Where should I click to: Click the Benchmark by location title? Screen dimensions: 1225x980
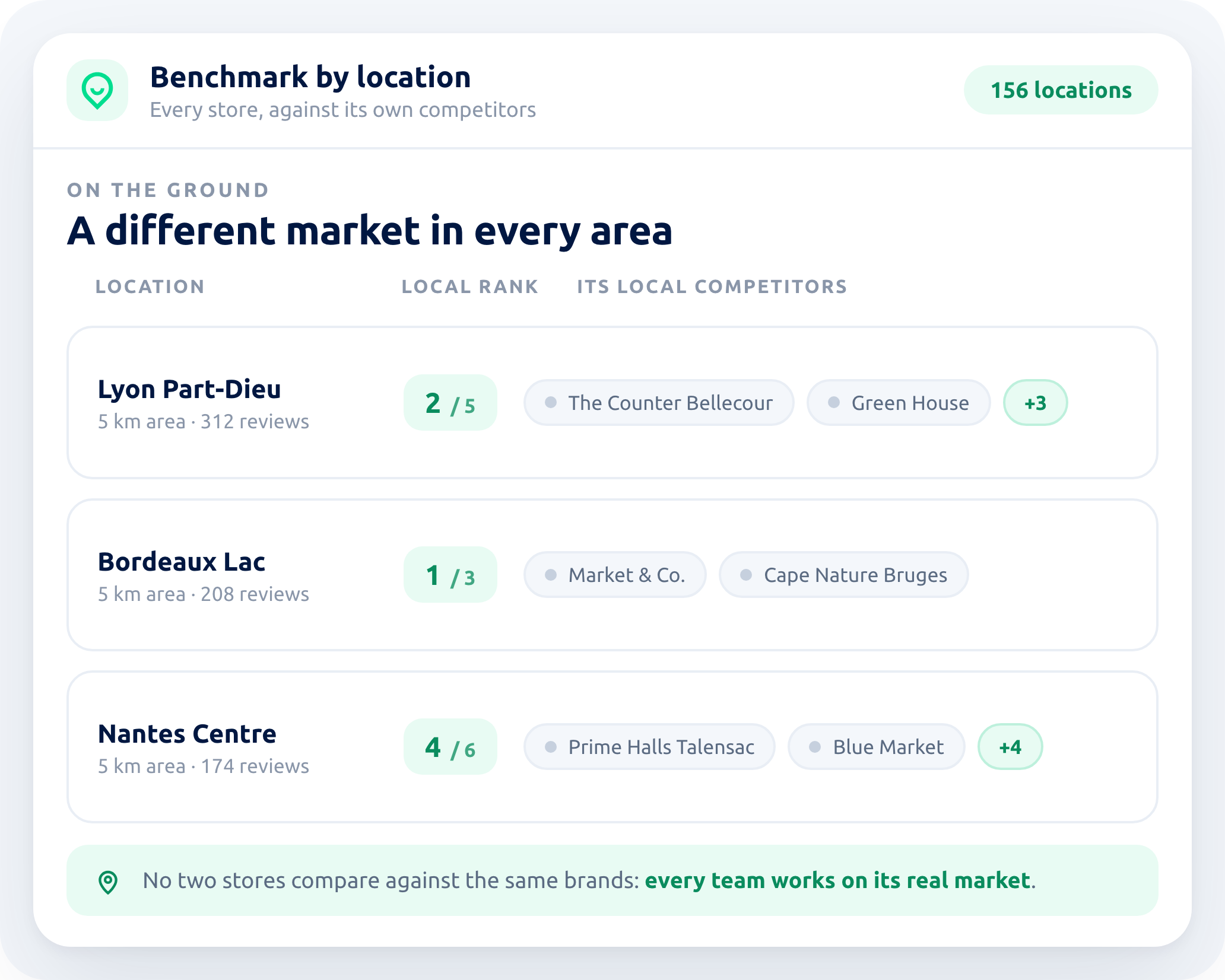point(310,77)
